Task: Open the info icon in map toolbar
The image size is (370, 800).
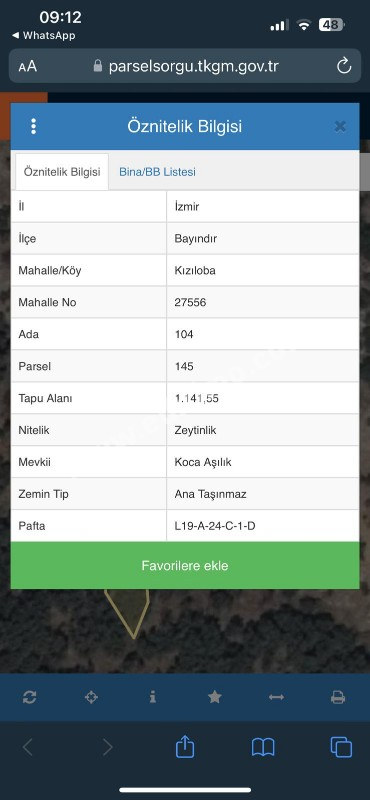Action: point(153,697)
